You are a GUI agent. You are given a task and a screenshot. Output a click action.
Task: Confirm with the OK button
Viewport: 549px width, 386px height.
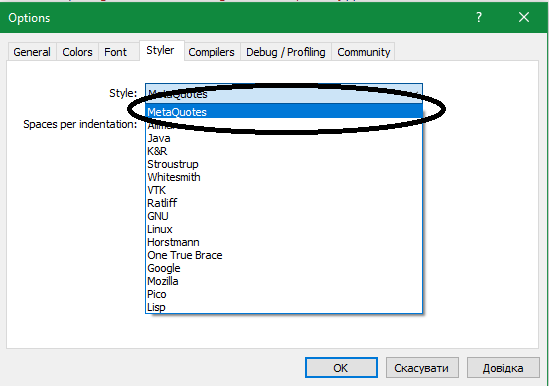[x=341, y=368]
